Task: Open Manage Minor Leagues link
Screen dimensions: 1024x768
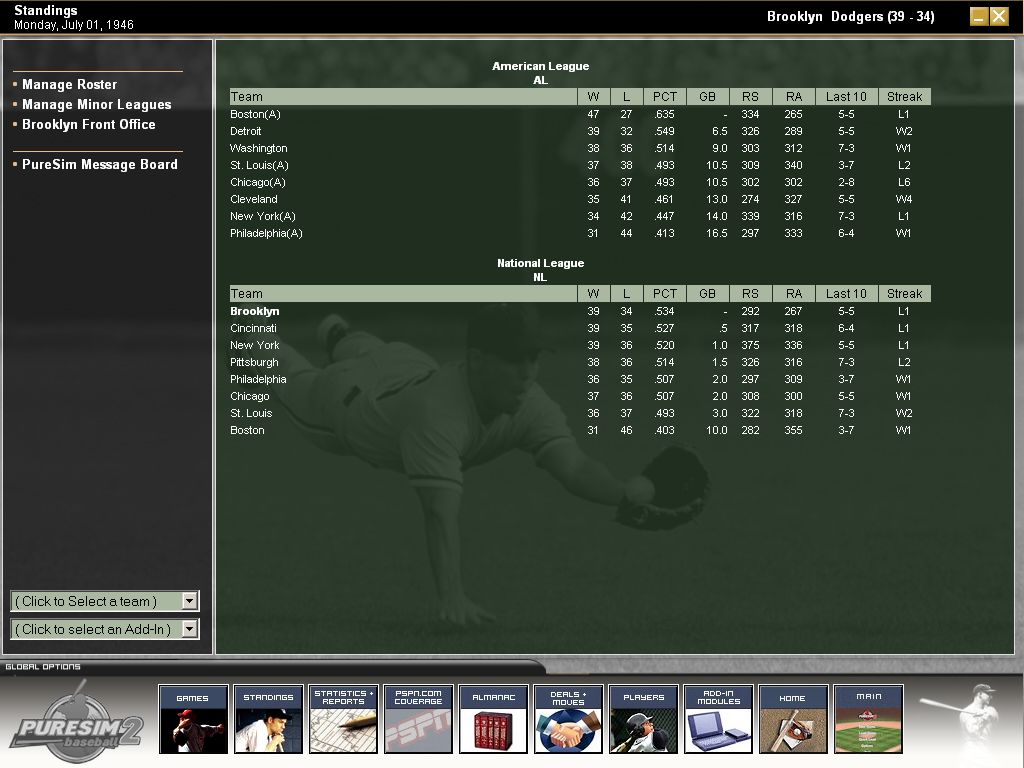Action: tap(97, 104)
